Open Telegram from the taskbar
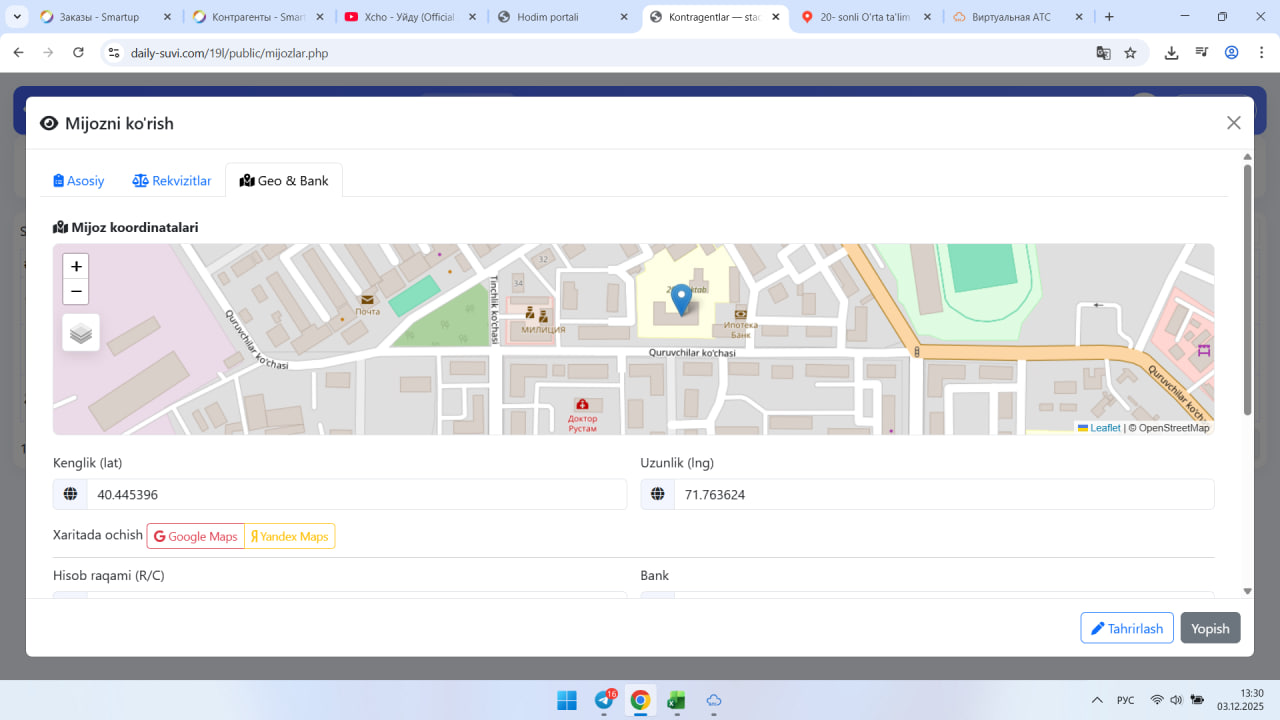Viewport: 1280px width, 720px height. click(605, 700)
